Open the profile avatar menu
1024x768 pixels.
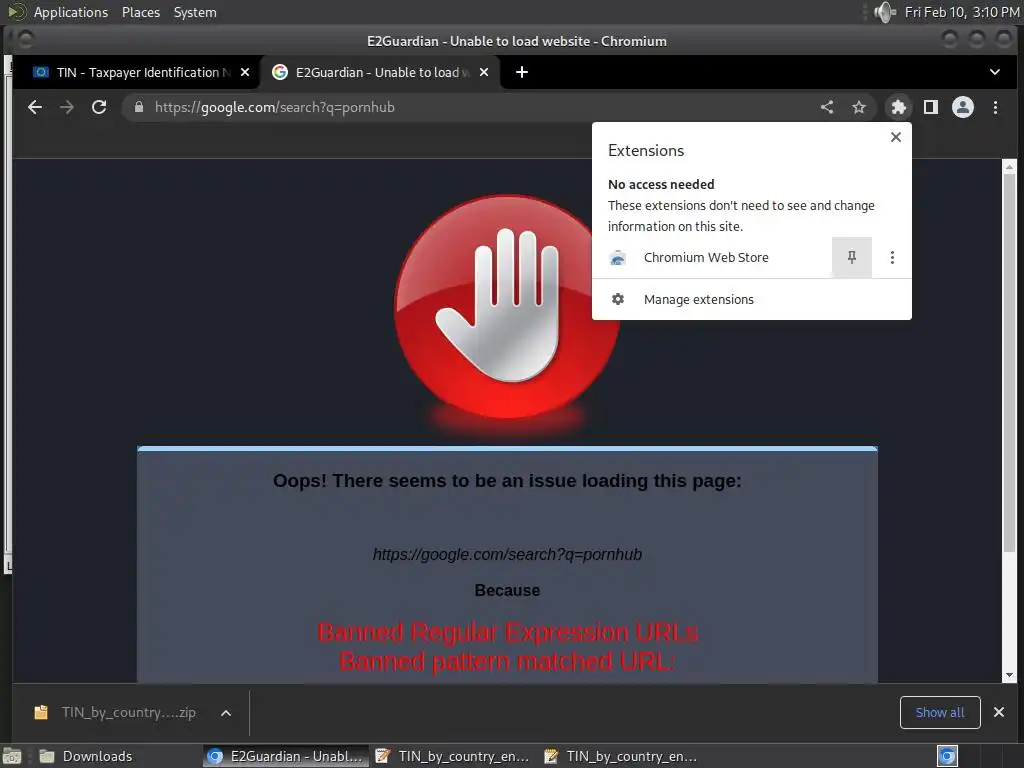963,107
